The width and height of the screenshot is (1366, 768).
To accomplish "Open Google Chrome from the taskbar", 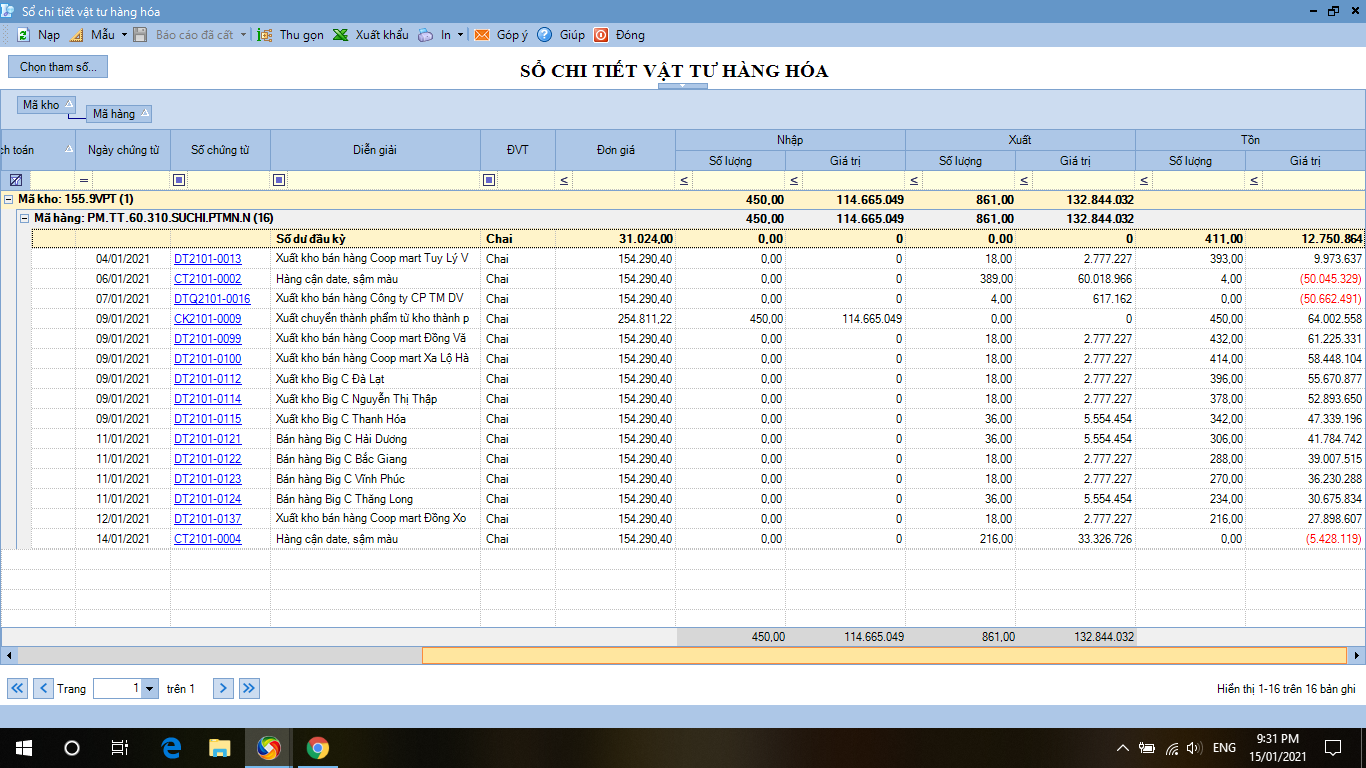I will click(317, 748).
